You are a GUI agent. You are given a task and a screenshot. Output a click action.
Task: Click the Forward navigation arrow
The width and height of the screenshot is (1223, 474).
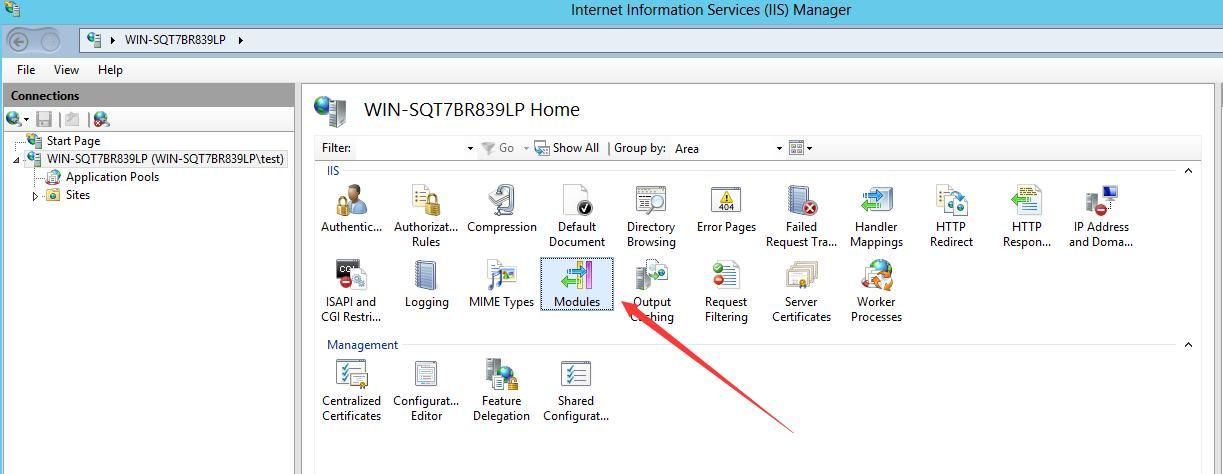coord(50,41)
